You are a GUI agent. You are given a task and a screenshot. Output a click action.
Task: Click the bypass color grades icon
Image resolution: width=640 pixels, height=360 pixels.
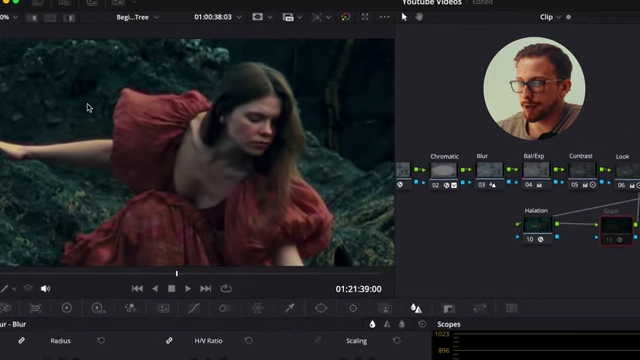346,17
